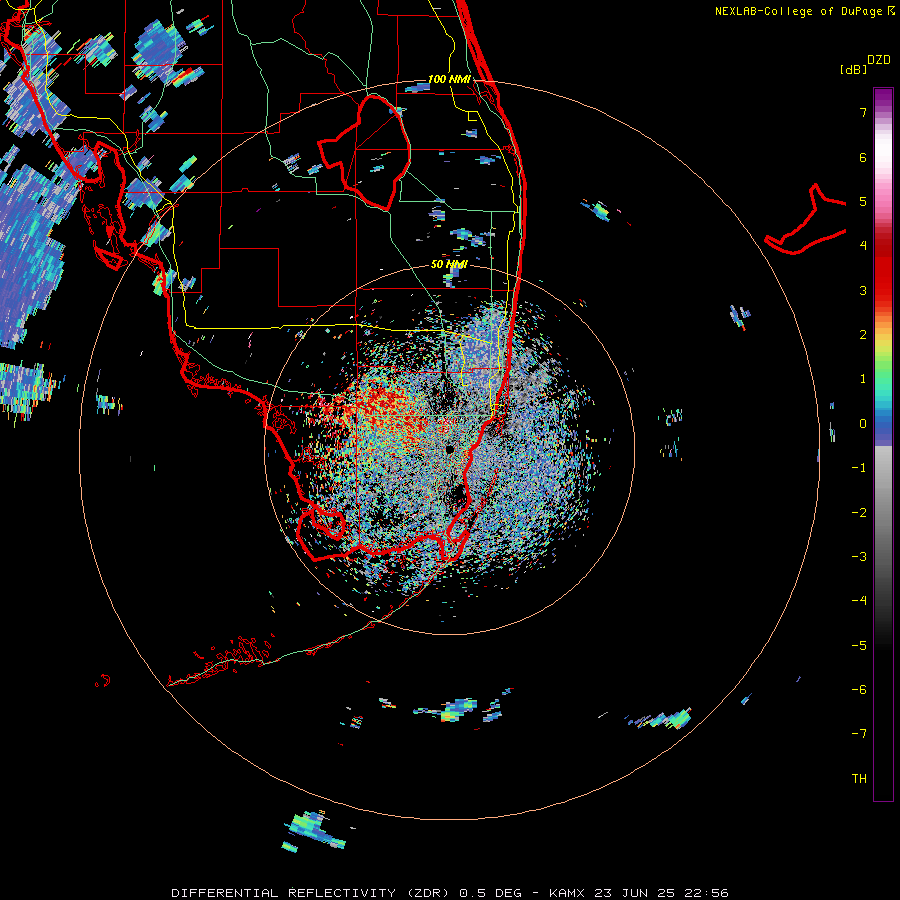Click the 50 NMI range ring label

coord(449,264)
